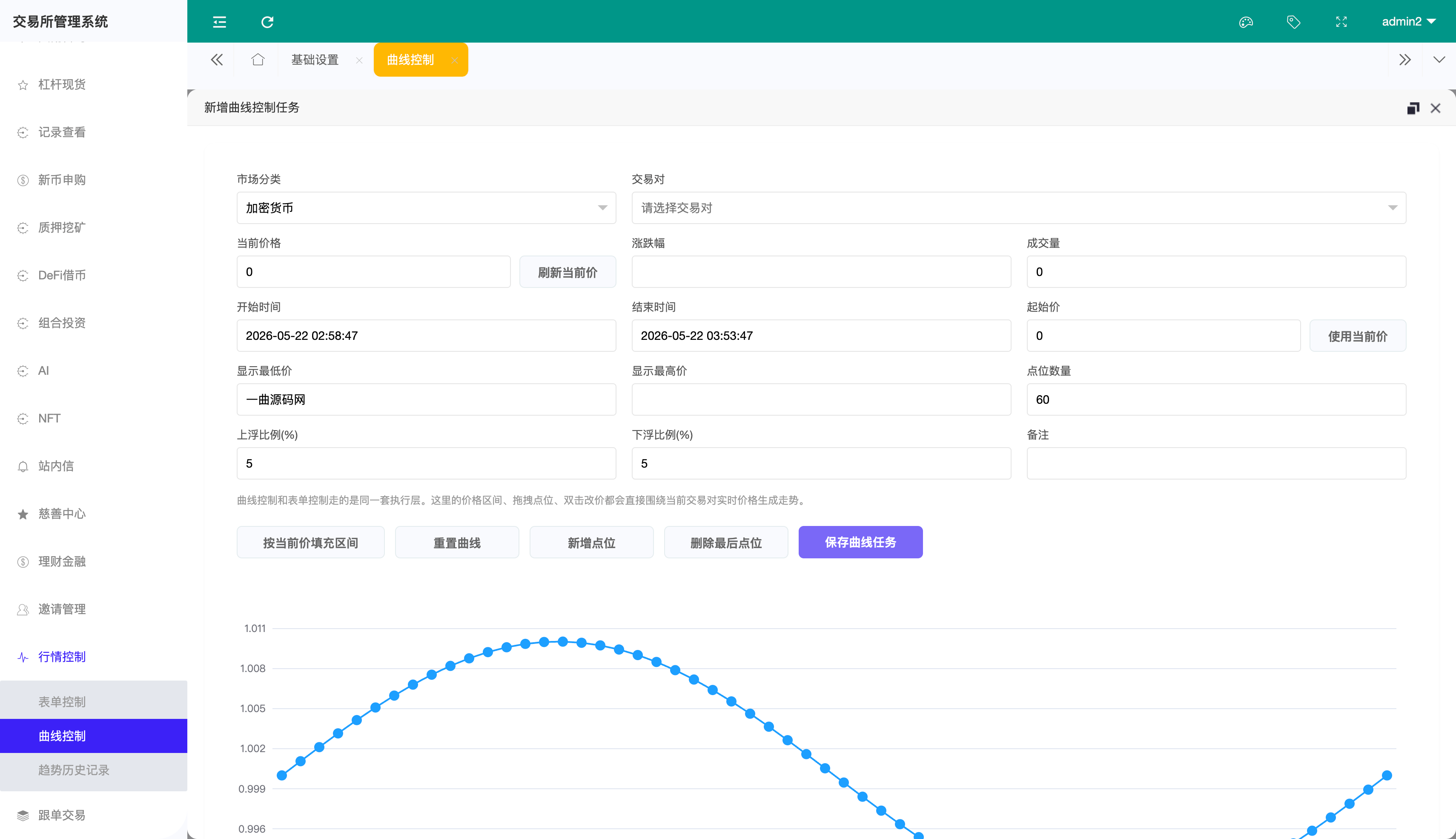The image size is (1456, 839).
Task: Open 邀请管理 sidebar menu
Action: [93, 609]
